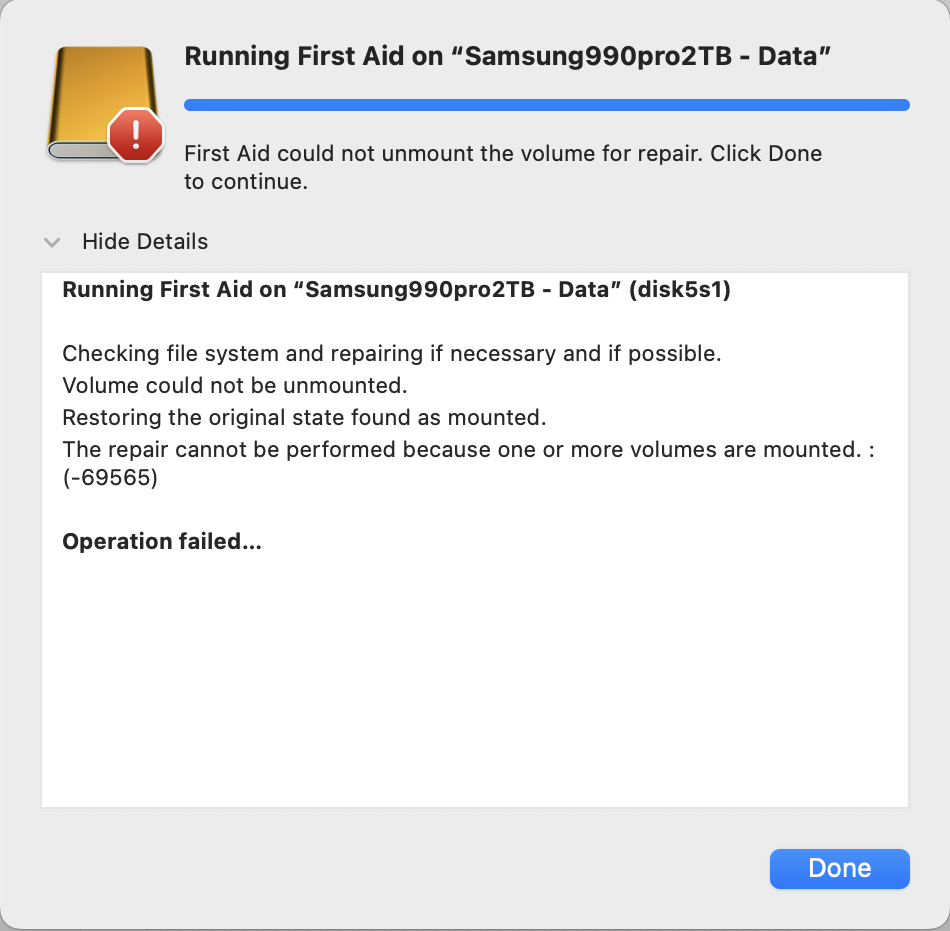The width and height of the screenshot is (950, 931).
Task: Collapse details with the chevron arrow
Action: pyautogui.click(x=53, y=242)
